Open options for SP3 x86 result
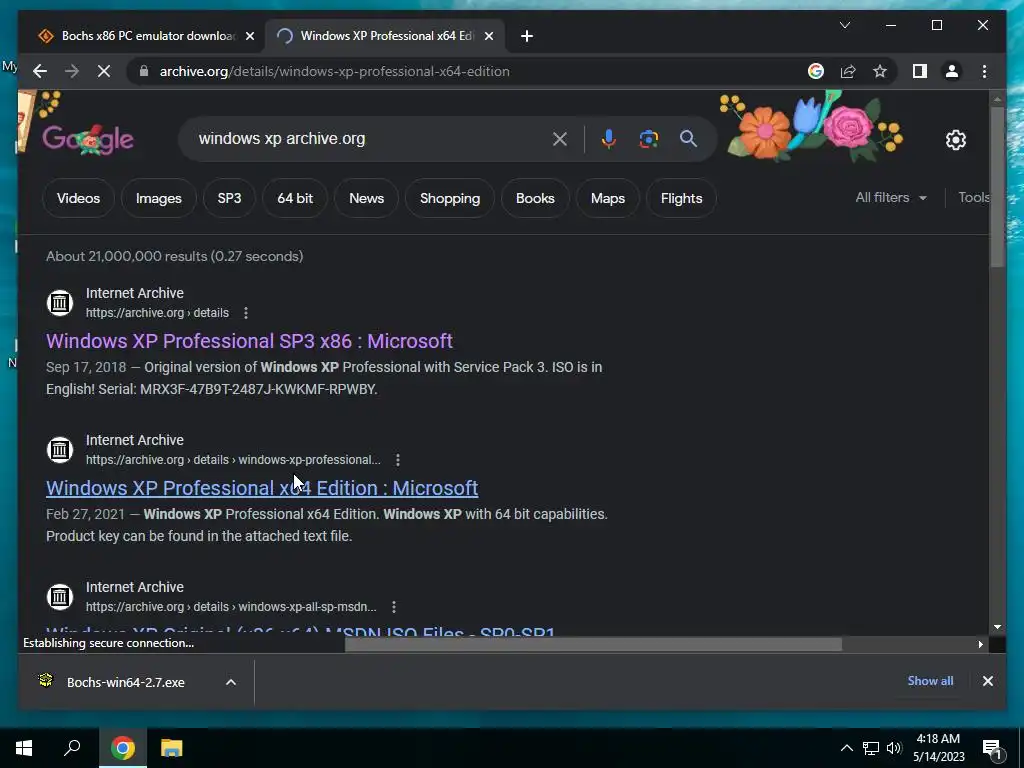This screenshot has width=1024, height=768. tap(246, 313)
